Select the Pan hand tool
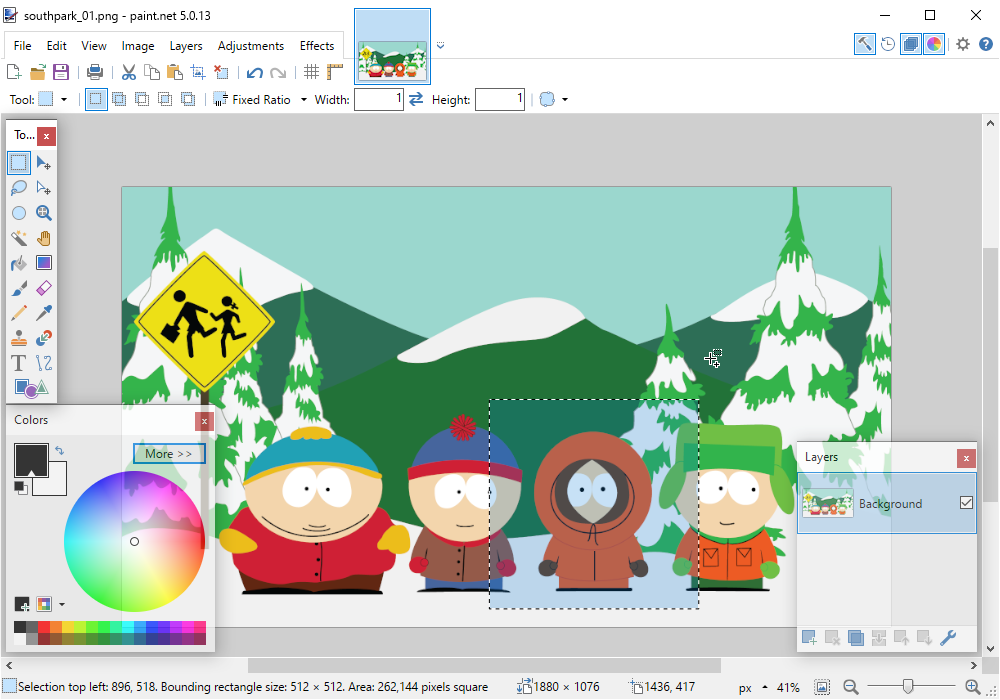The width and height of the screenshot is (1000, 700). [x=43, y=238]
